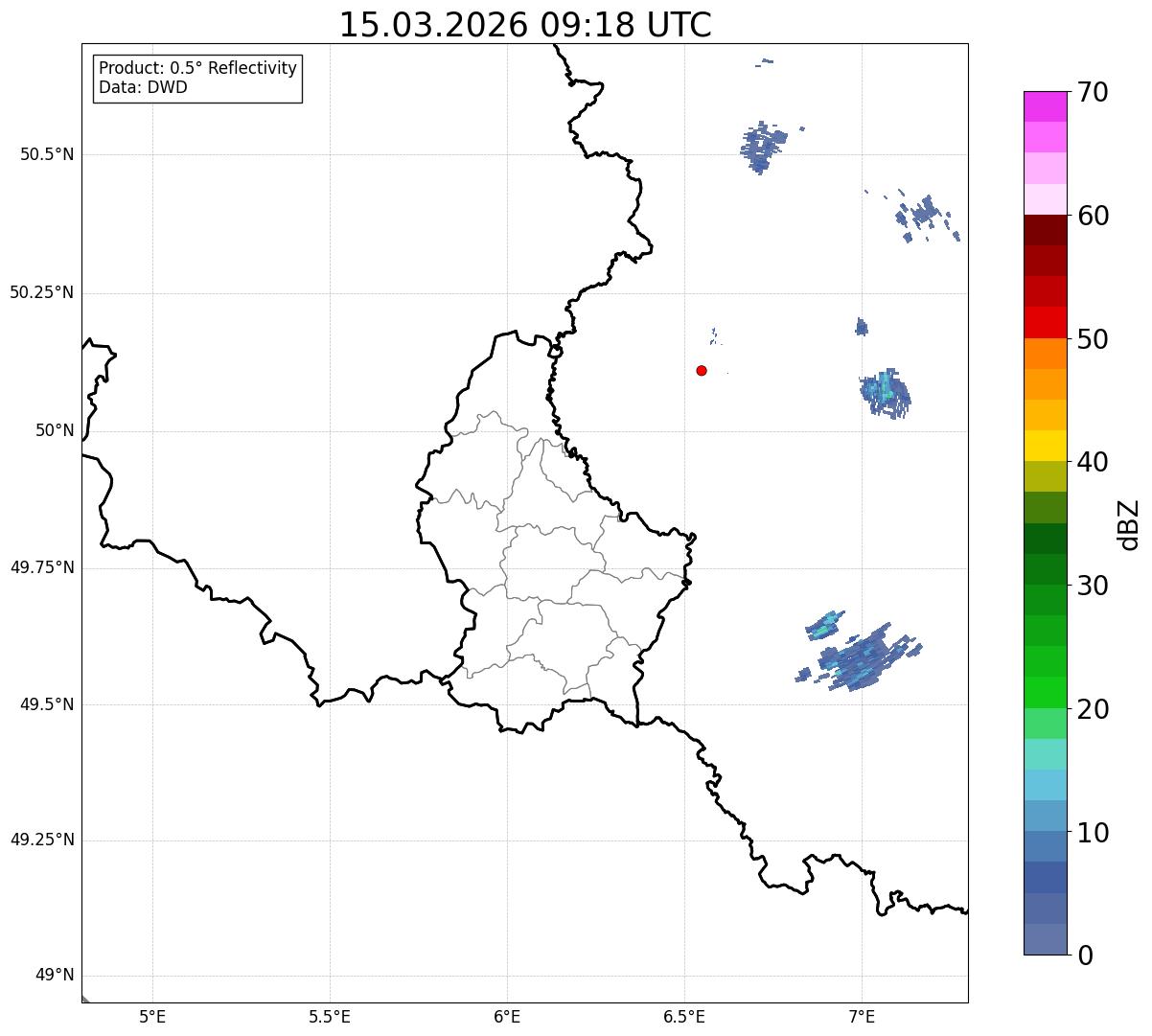Click the dark maroon swatch below 60
1152x1036 pixels.
click(x=1045, y=230)
